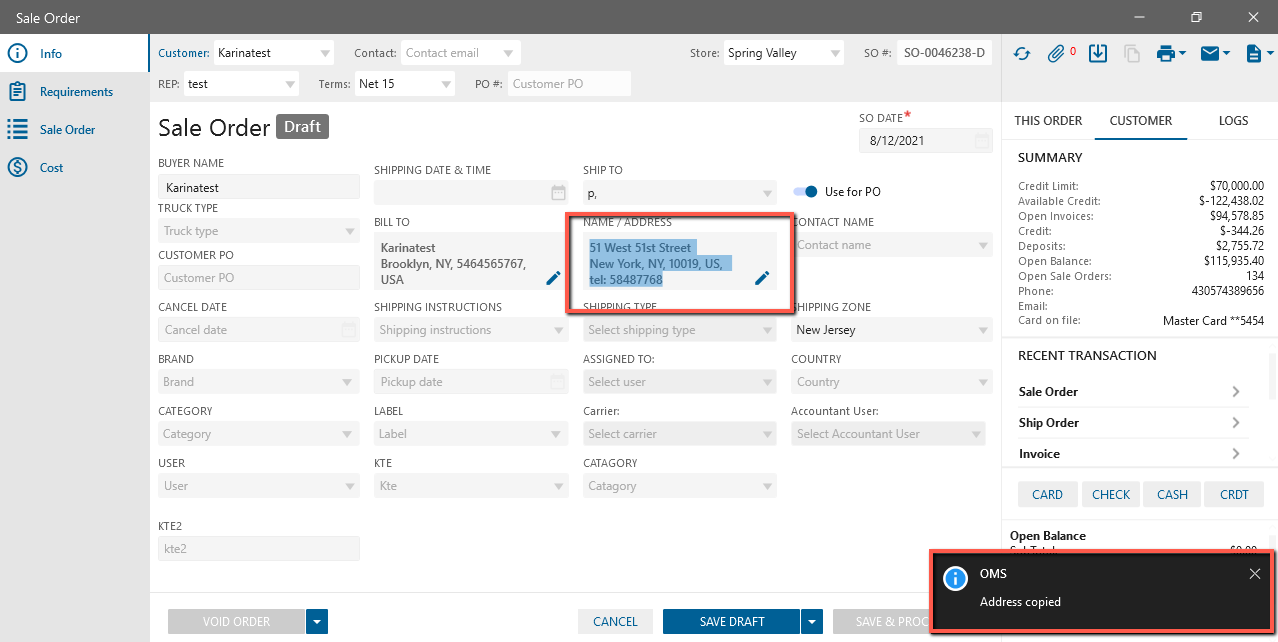Edit the Bill To address pencil
The image size is (1278, 642).
pos(553,278)
